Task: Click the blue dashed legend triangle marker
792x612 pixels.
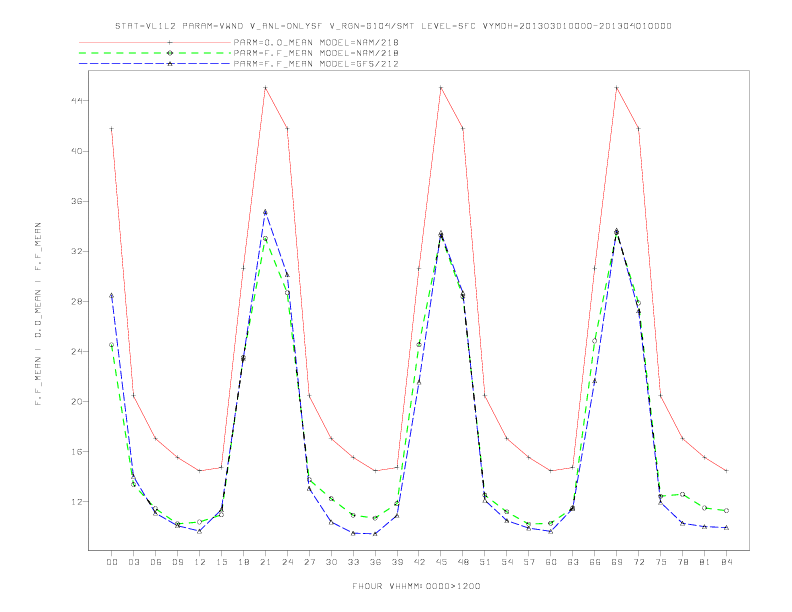Action: click(x=170, y=64)
